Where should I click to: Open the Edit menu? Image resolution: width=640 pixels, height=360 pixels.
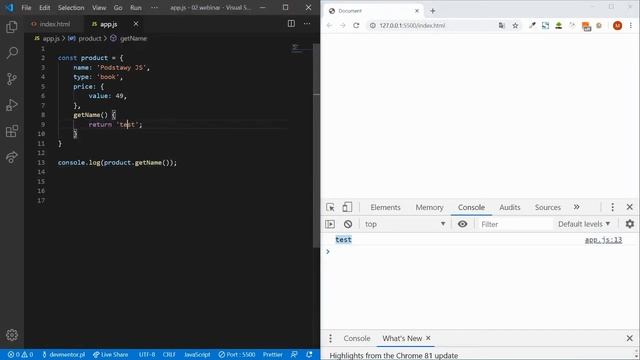click(x=44, y=8)
